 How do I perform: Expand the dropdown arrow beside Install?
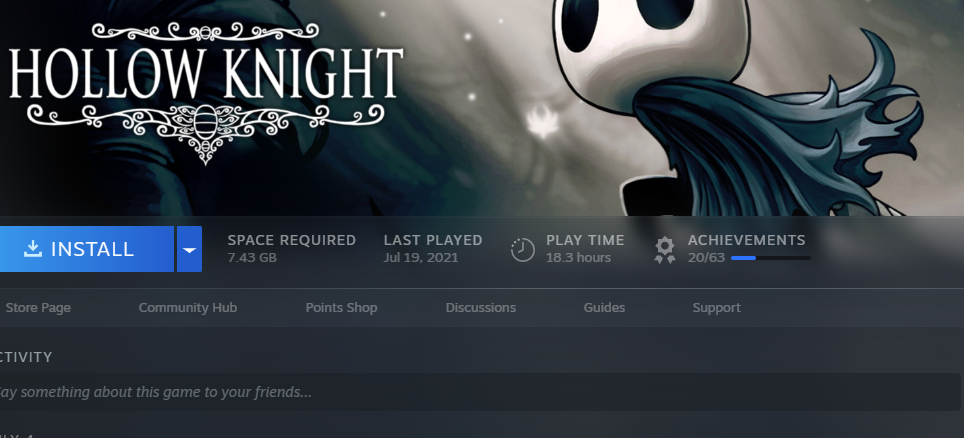tap(189, 249)
